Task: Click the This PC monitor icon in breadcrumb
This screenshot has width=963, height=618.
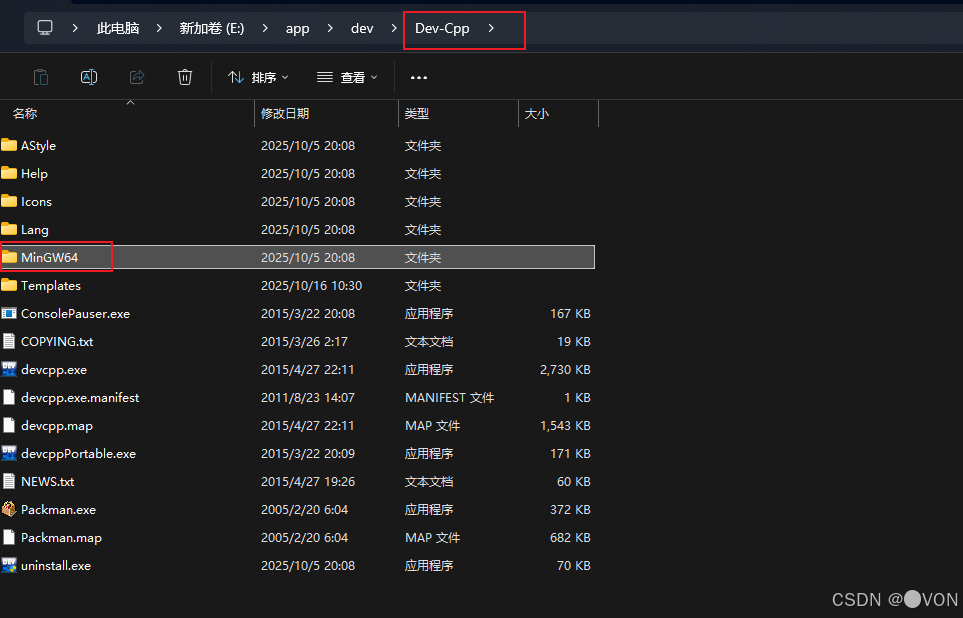Action: [x=45, y=28]
